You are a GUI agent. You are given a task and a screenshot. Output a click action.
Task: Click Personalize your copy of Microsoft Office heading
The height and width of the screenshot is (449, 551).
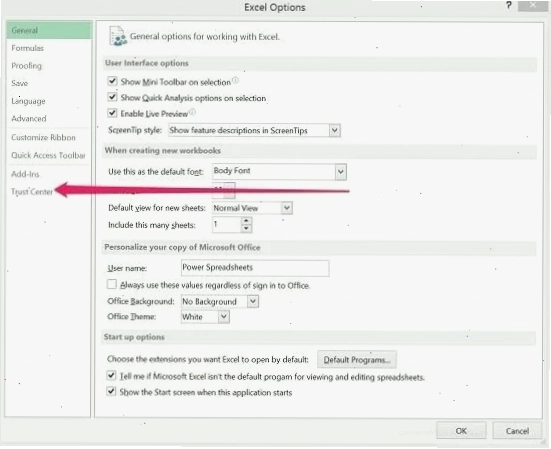click(182, 247)
